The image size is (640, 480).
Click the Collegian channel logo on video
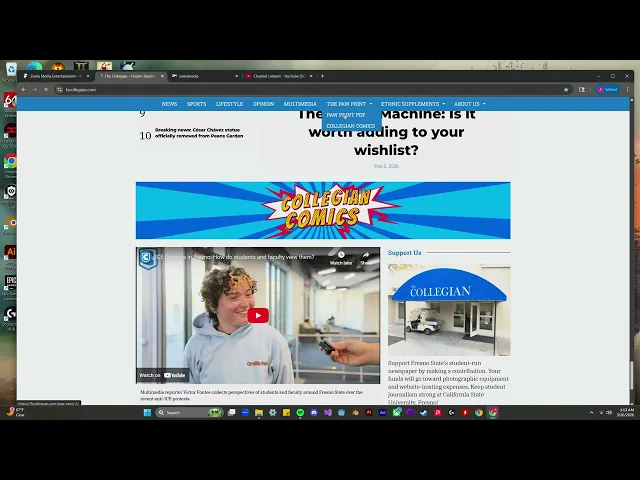147,258
